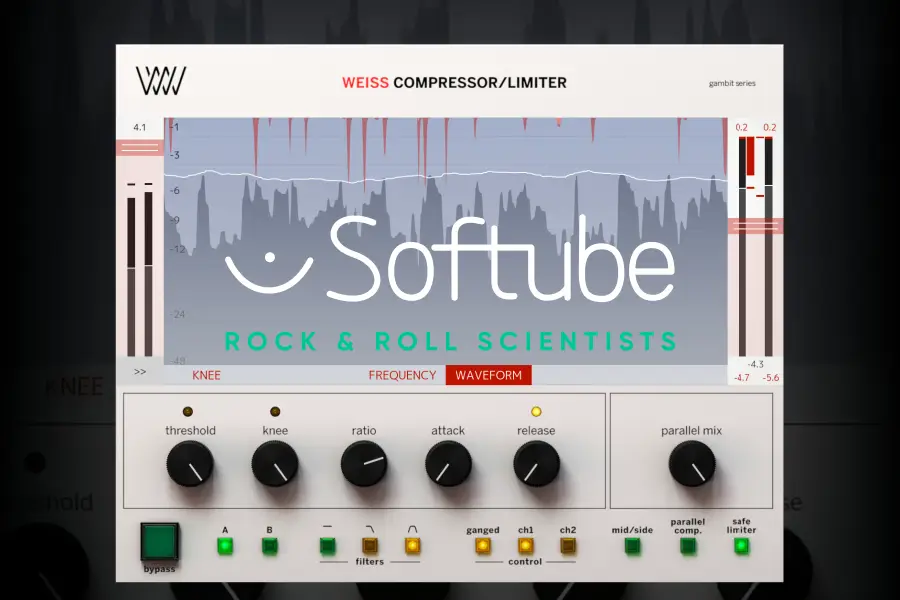900x600 pixels.
Task: Select the band-pass filter shape icon
Action: click(x=413, y=545)
